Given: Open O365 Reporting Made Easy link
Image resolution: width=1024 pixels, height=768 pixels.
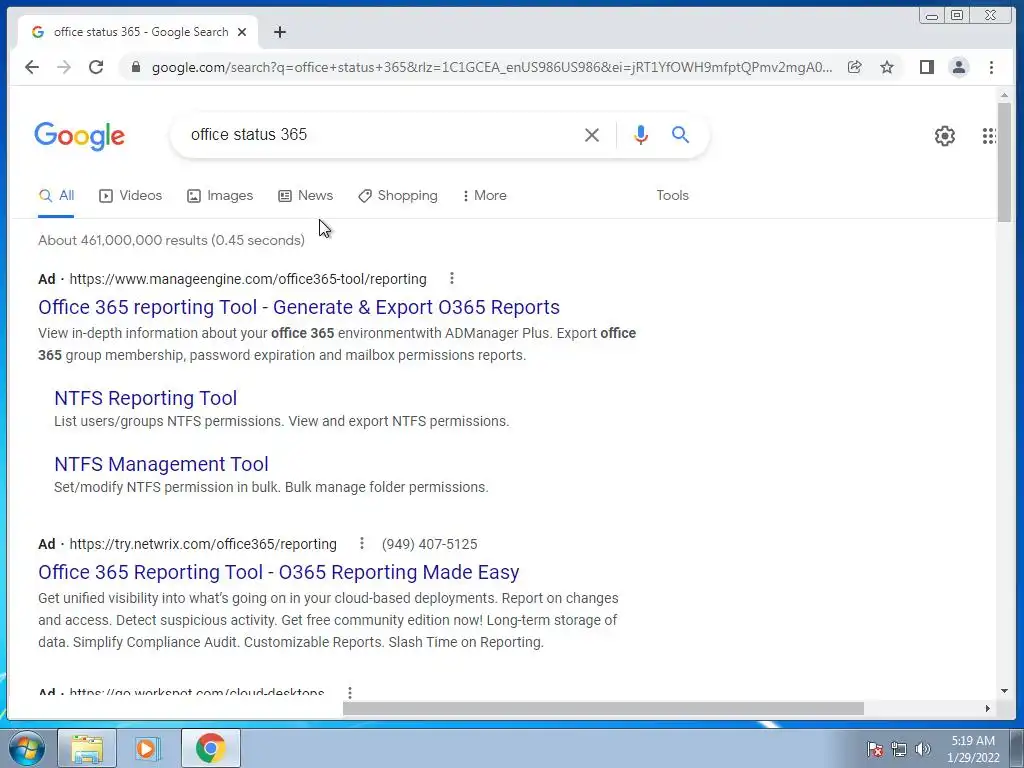Looking at the screenshot, I should [279, 572].
